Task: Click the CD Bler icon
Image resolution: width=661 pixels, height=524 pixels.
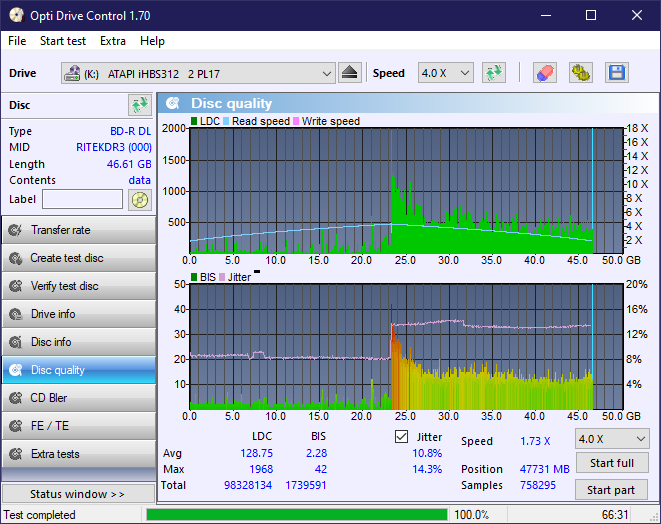Action: [16, 398]
